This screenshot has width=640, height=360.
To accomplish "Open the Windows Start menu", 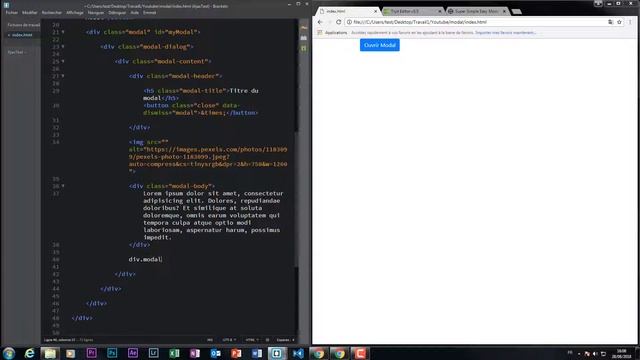I will coord(9,353).
